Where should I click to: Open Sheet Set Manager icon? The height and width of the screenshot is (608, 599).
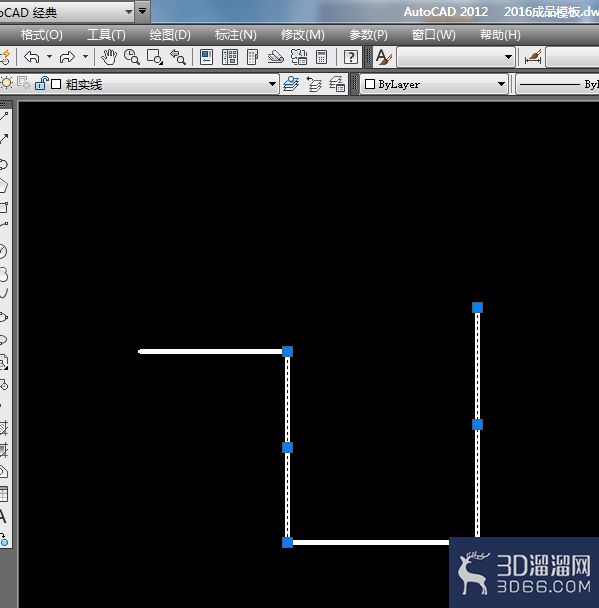click(x=276, y=57)
